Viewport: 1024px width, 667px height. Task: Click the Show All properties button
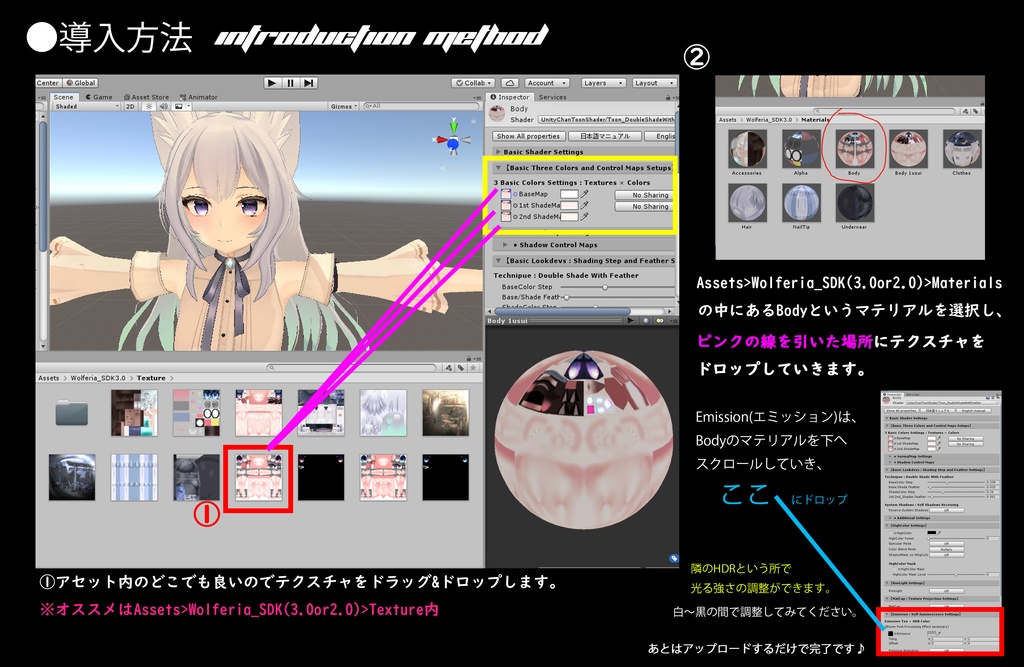pyautogui.click(x=528, y=136)
